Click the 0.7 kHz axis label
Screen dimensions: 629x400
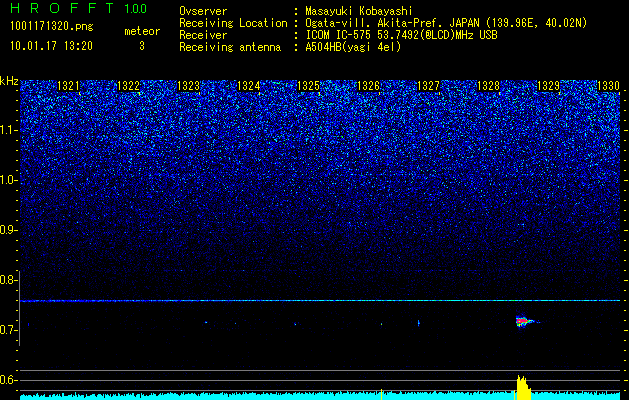click(x=7, y=330)
